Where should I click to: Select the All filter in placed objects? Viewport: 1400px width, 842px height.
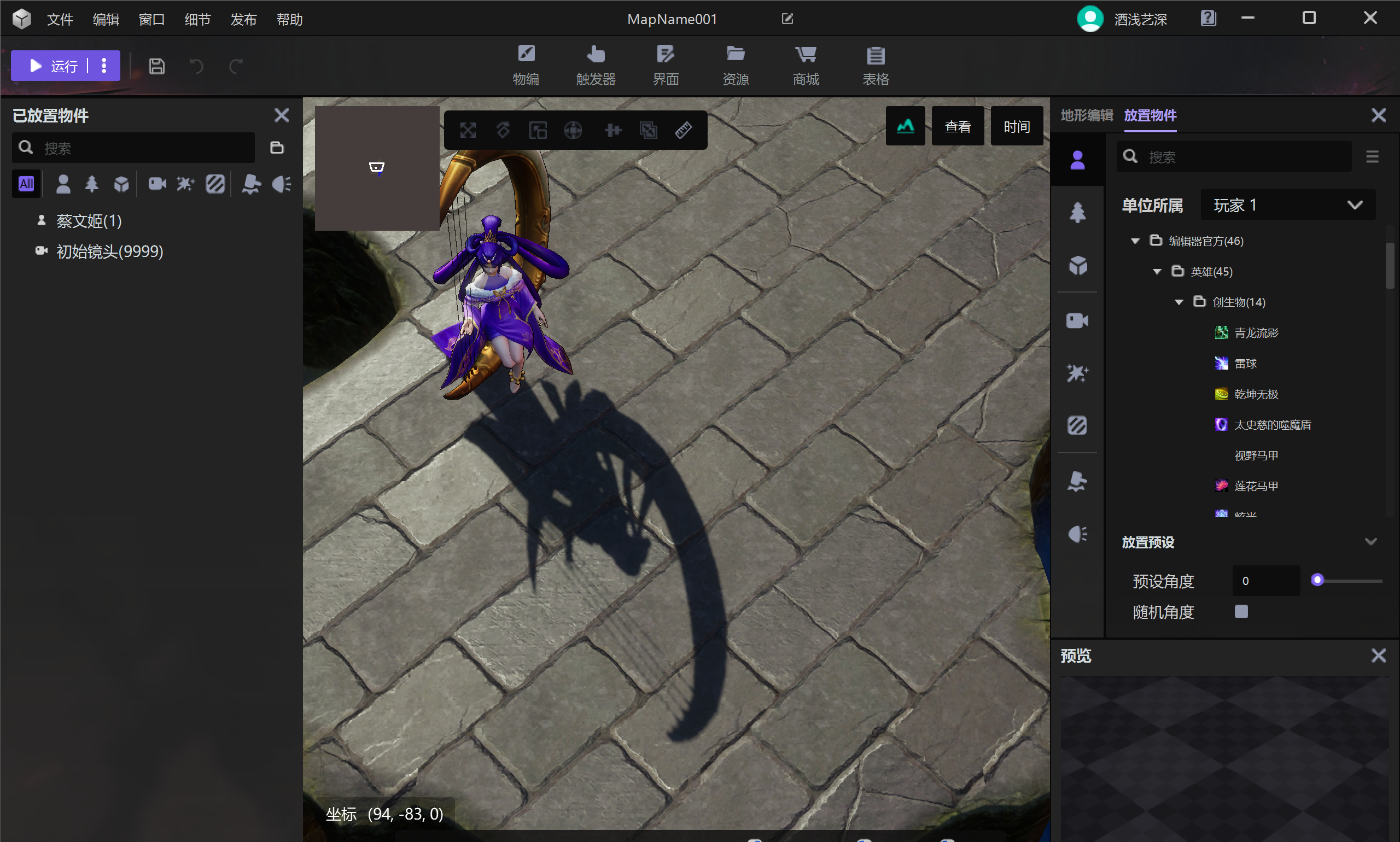coord(26,184)
